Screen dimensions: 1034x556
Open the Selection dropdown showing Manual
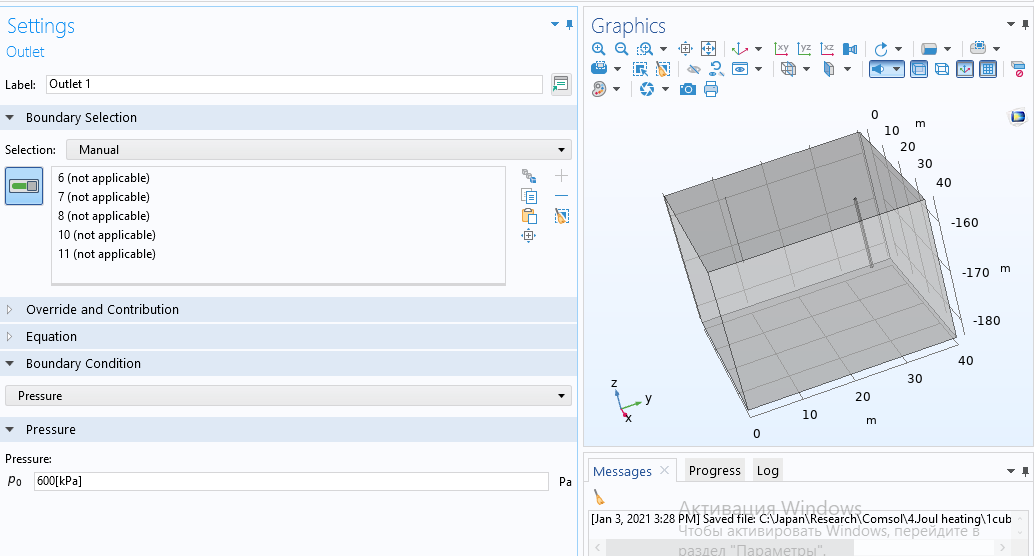(x=318, y=150)
